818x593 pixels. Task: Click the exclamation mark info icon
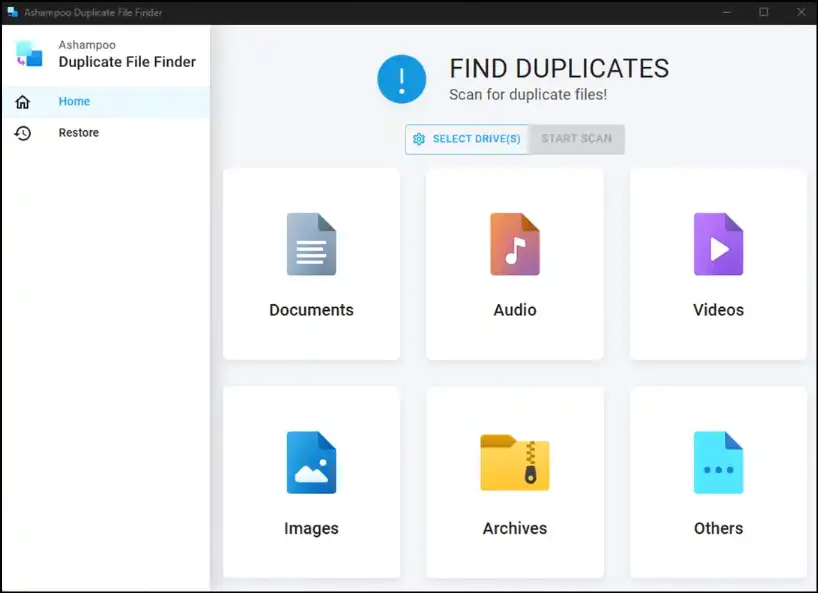click(x=402, y=80)
